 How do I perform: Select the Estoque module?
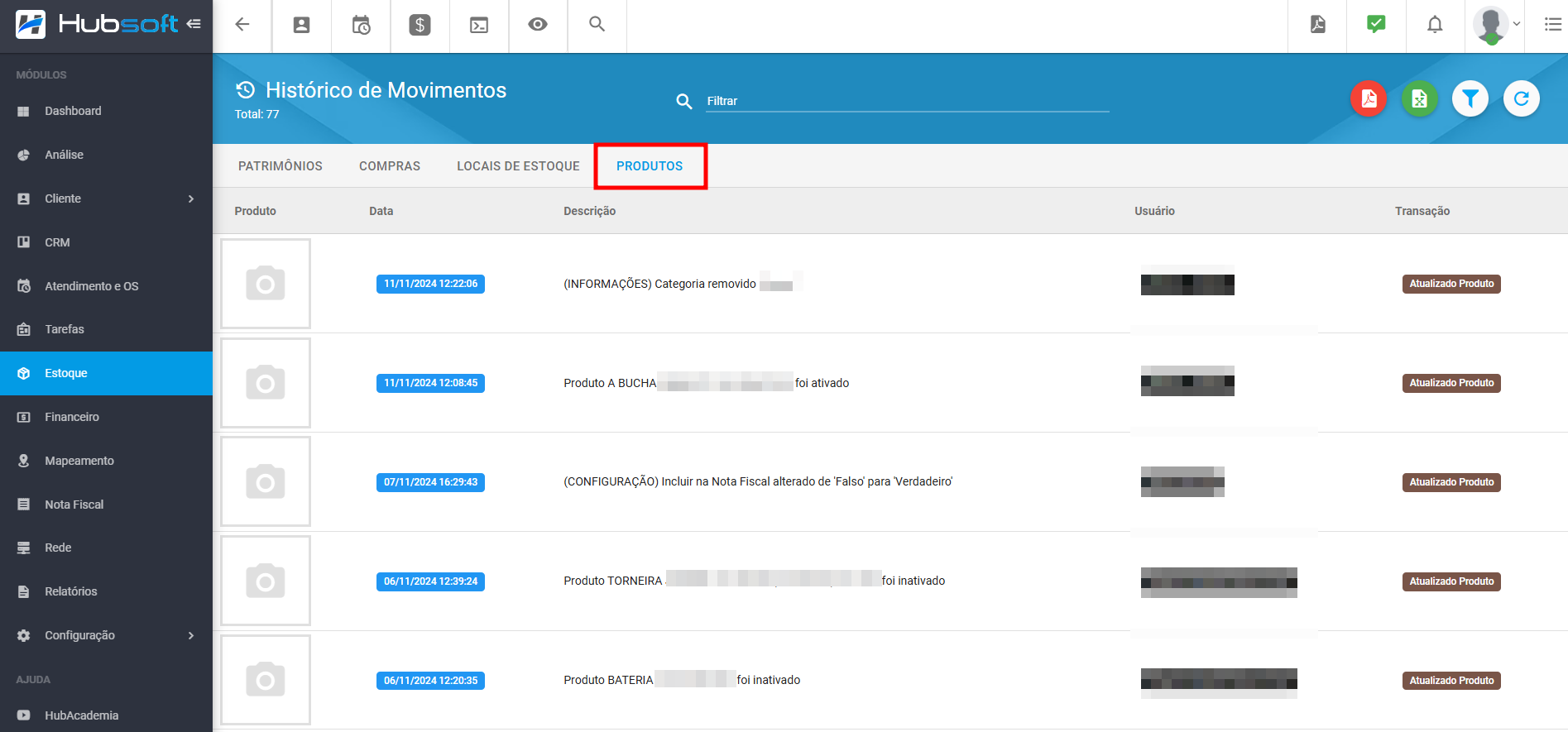click(106, 373)
